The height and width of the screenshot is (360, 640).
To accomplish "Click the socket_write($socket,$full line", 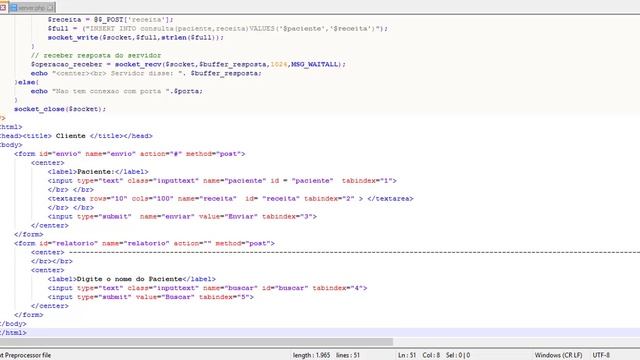I will [136, 38].
